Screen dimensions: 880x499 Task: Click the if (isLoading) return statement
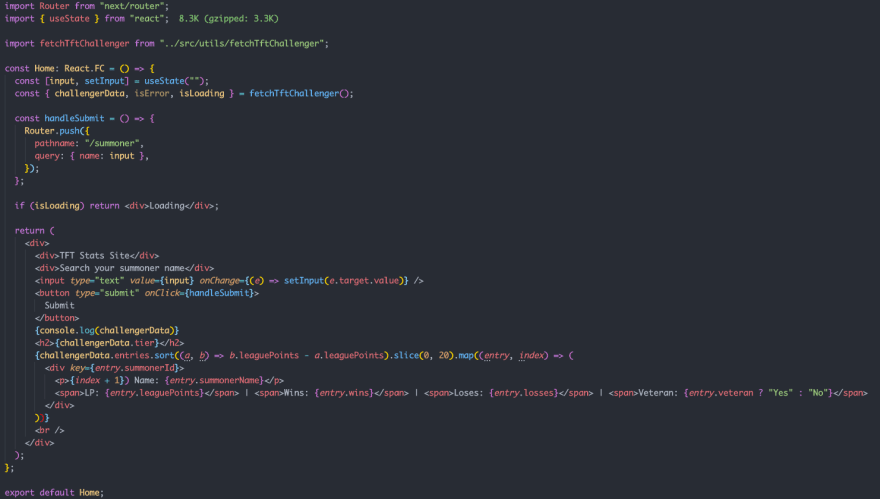(117, 205)
